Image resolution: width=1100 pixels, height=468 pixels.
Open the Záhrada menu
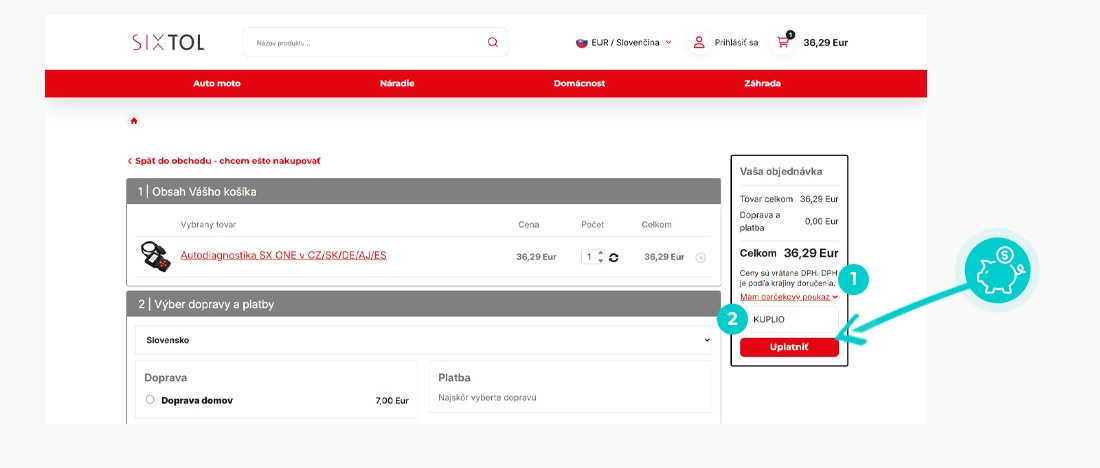click(x=762, y=83)
